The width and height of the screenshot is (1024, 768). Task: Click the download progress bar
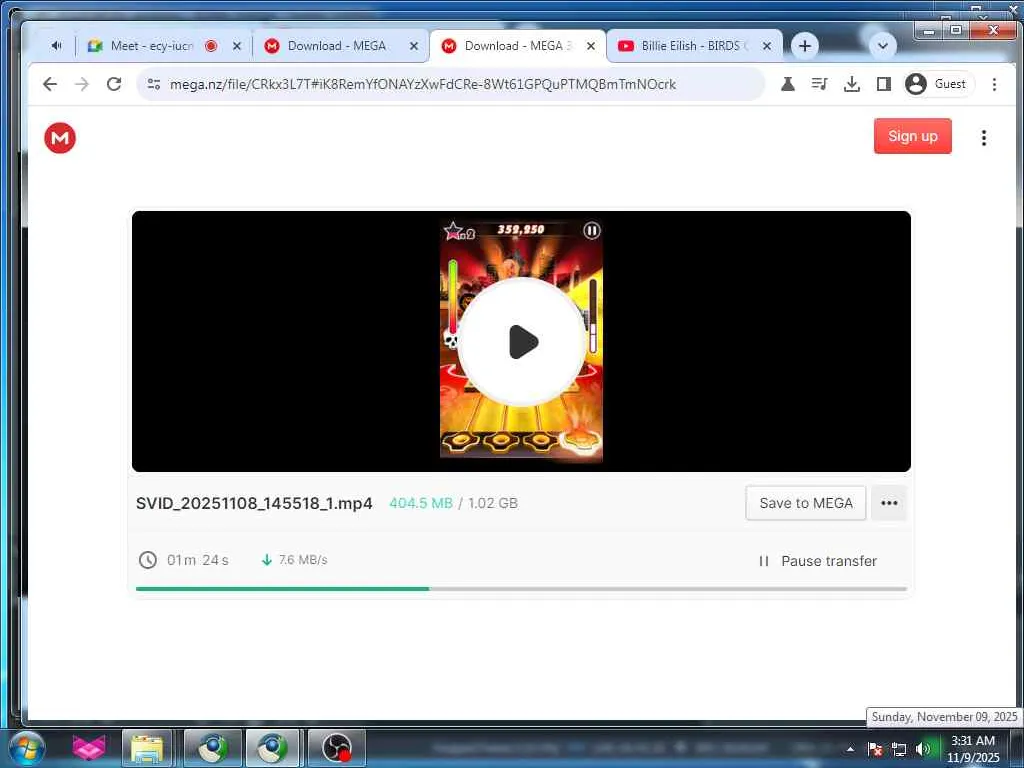521,589
